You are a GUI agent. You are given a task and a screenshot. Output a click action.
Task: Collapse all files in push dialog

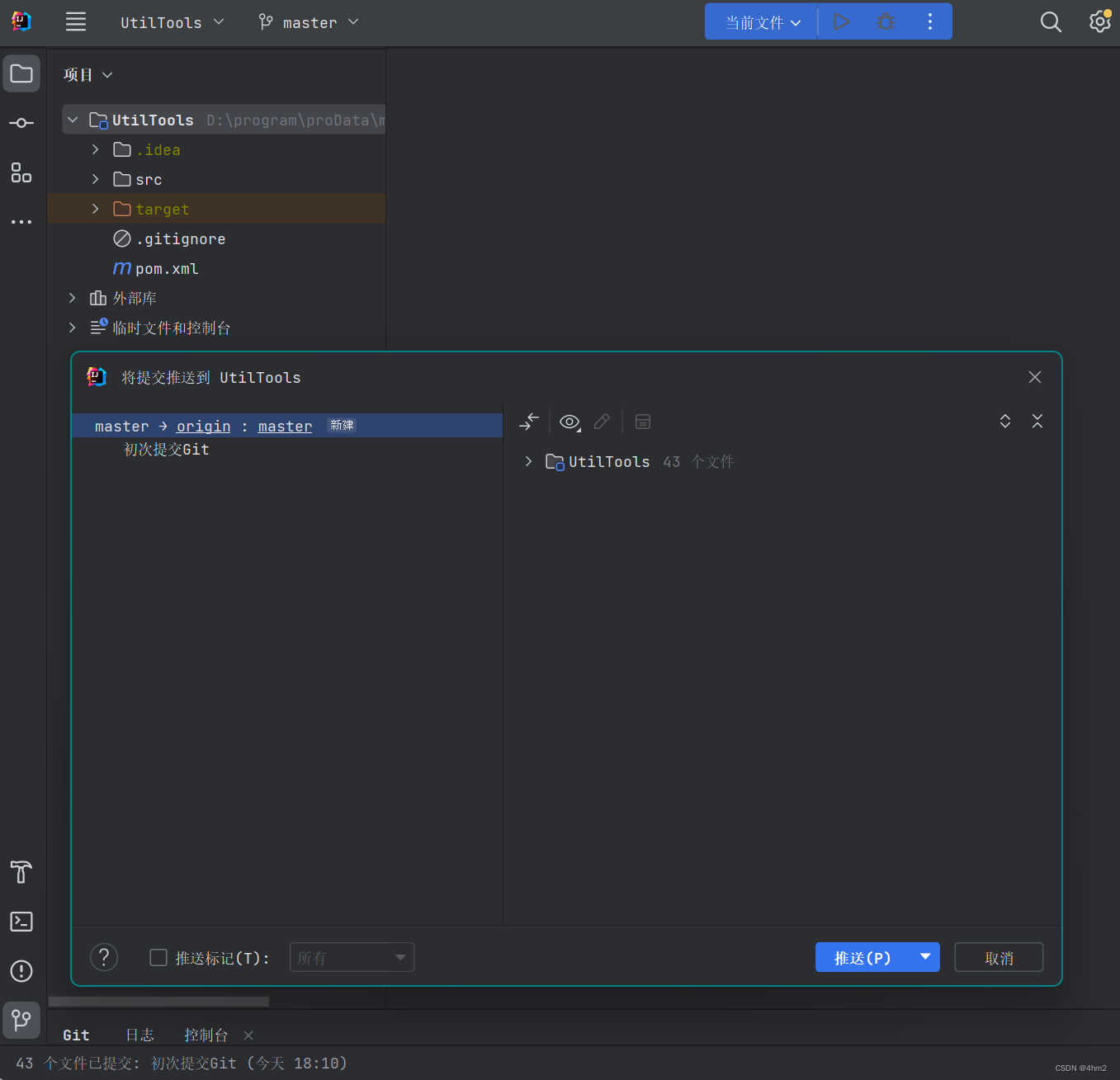(1037, 421)
